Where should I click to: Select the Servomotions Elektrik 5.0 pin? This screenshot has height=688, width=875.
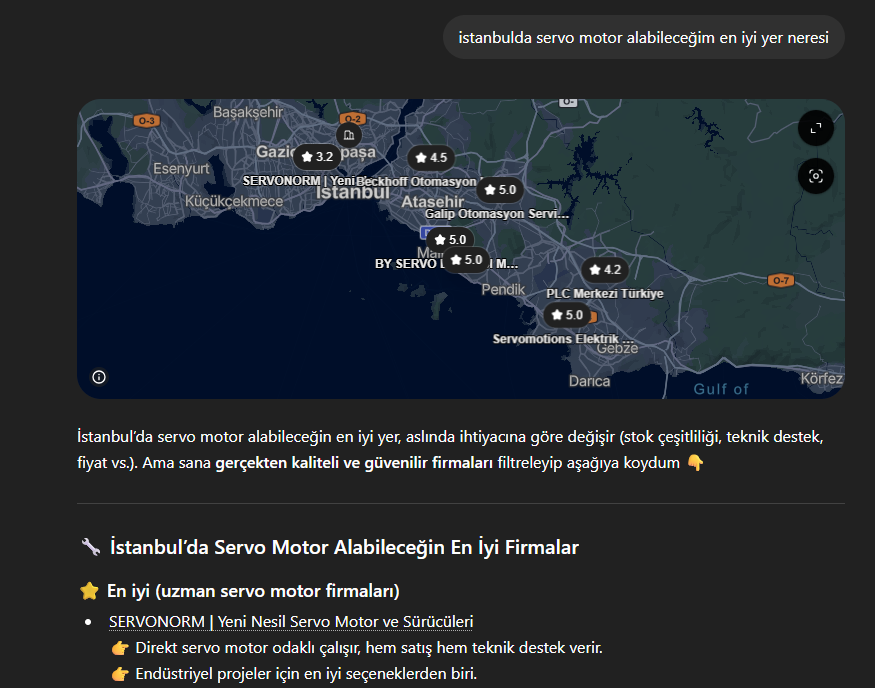tap(566, 315)
